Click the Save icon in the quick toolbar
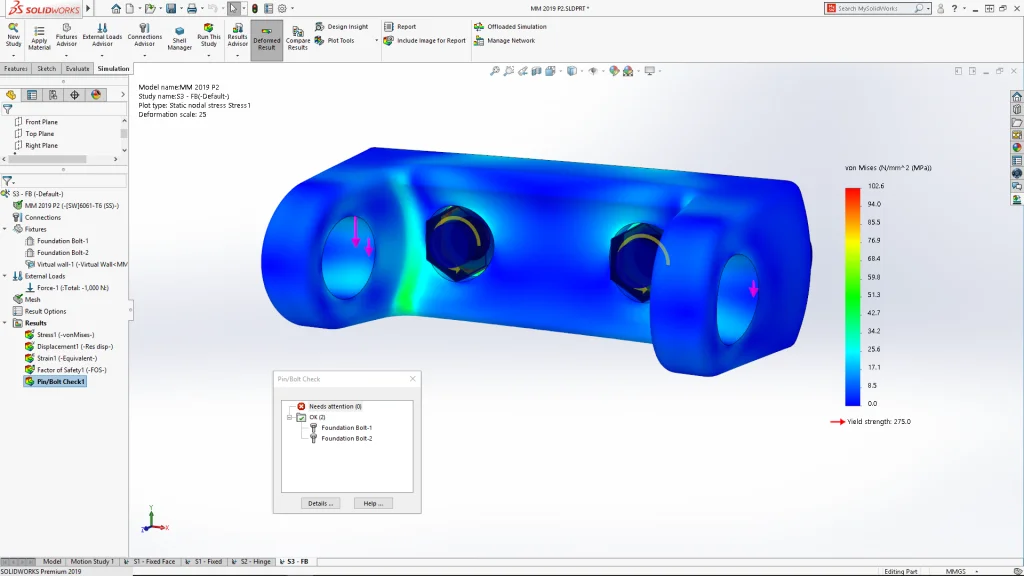 click(x=171, y=8)
